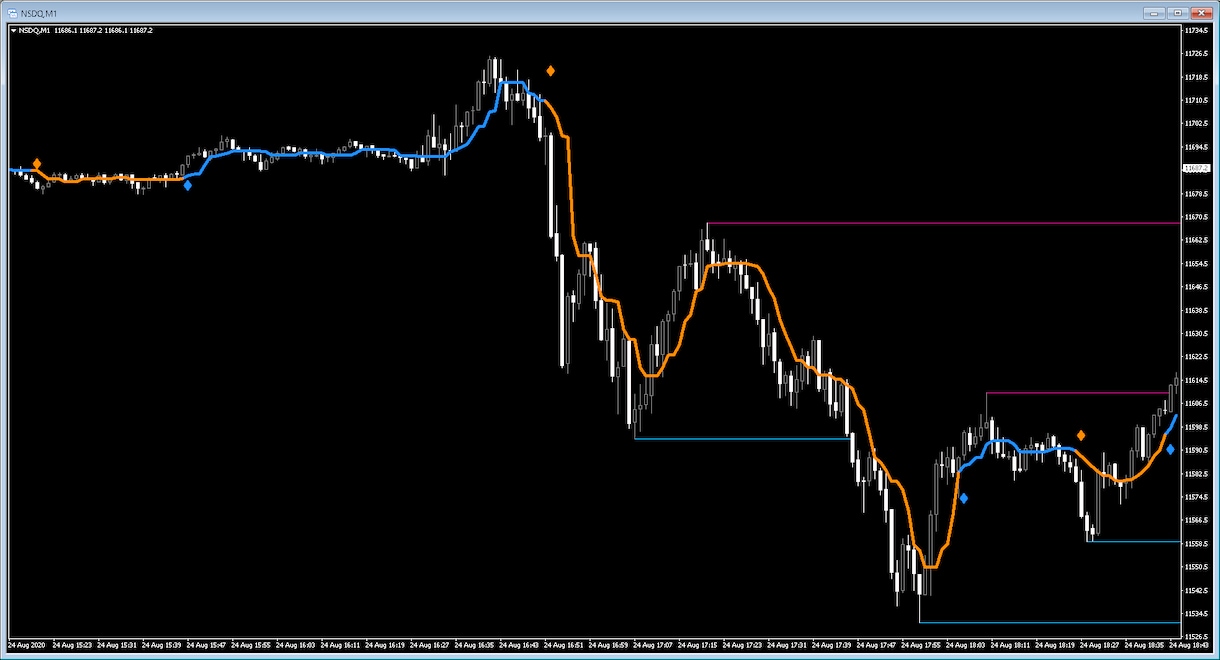1220x660 pixels.
Task: Minimize the NSDQ,M1 chart window
Action: (1156, 13)
